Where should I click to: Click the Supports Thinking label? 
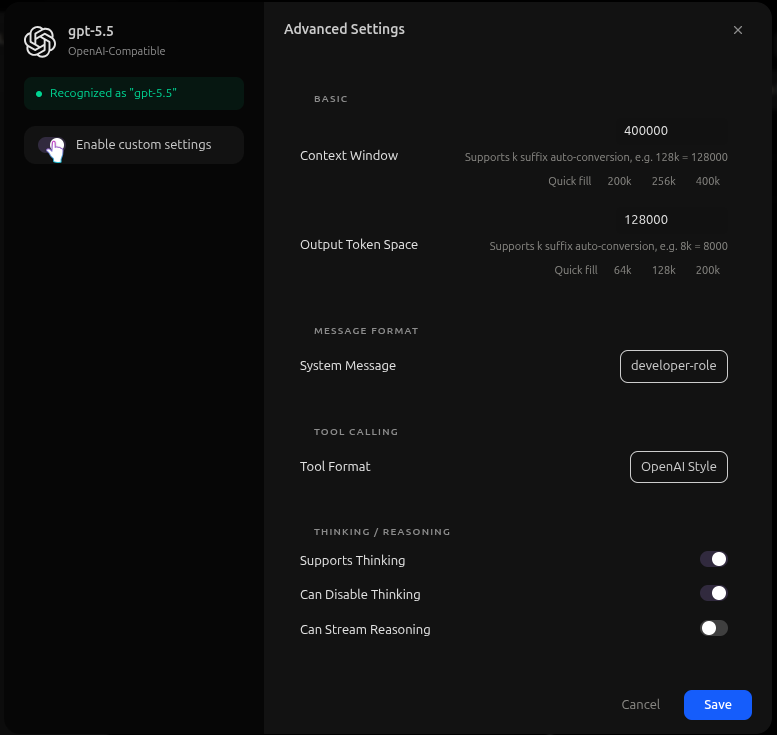point(352,561)
